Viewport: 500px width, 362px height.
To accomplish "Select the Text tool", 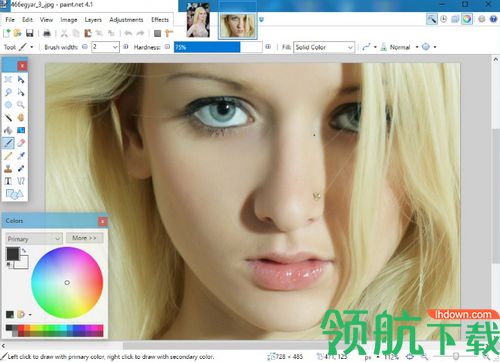I will click(8, 181).
